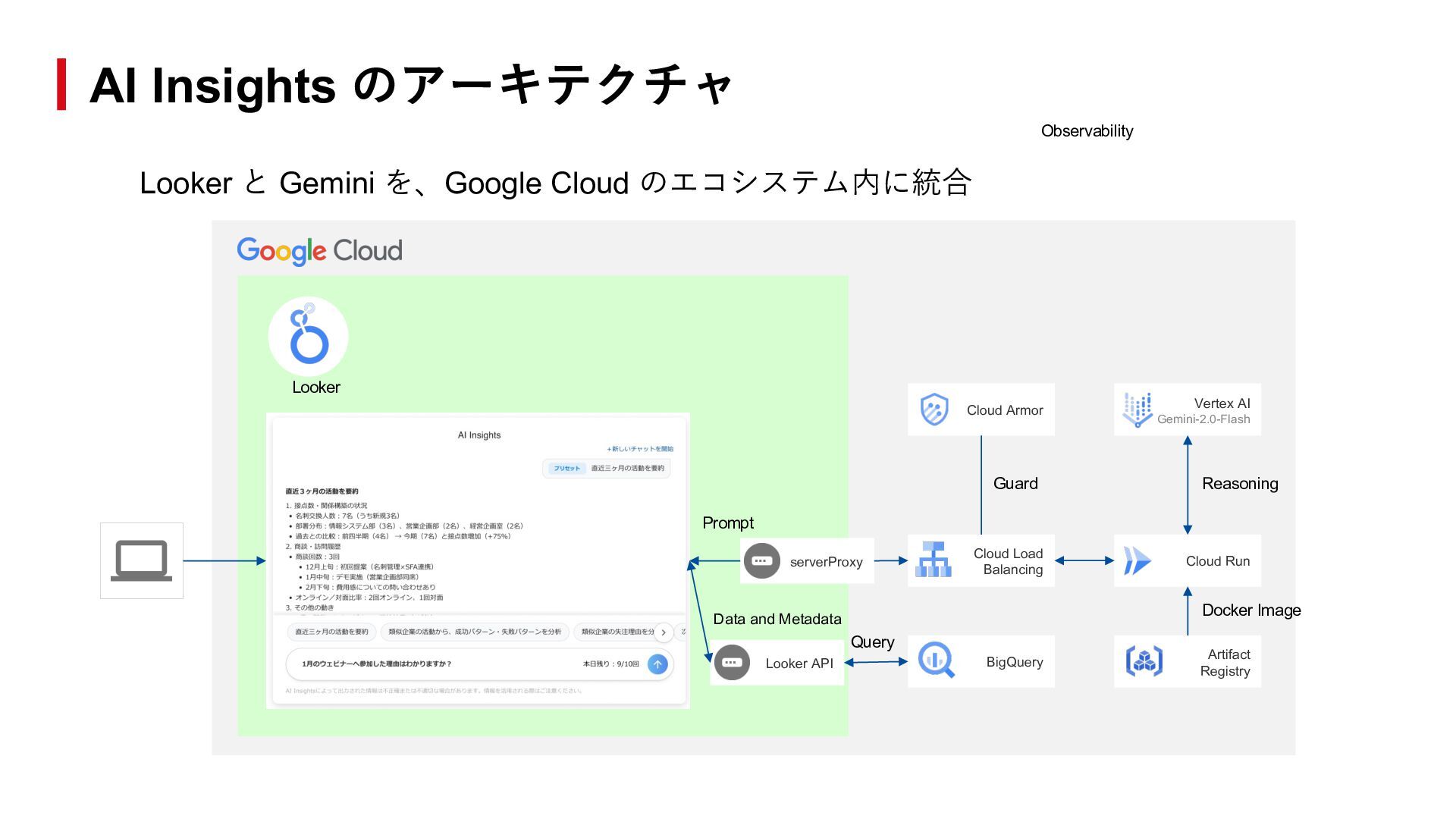Click the Cloud Run label text
Image resolution: width=1456 pixels, height=819 pixels.
(x=1218, y=561)
